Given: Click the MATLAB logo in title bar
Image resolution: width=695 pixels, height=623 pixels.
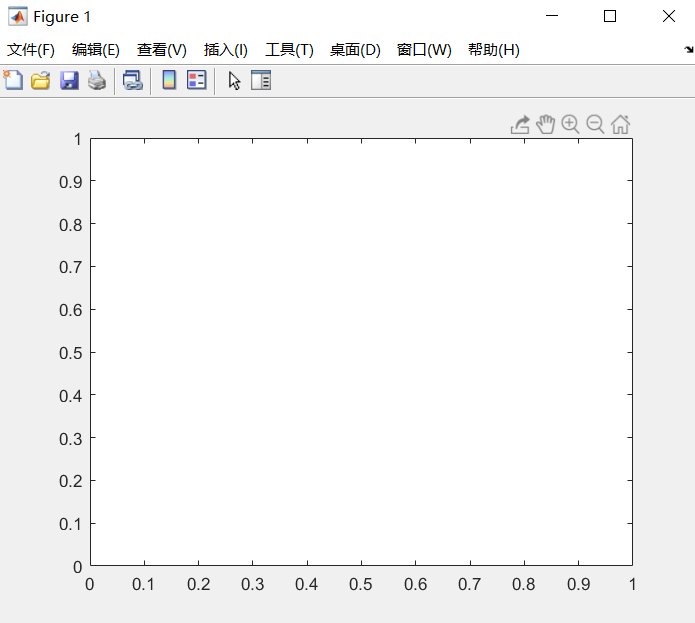Looking at the screenshot, I should click(18, 17).
